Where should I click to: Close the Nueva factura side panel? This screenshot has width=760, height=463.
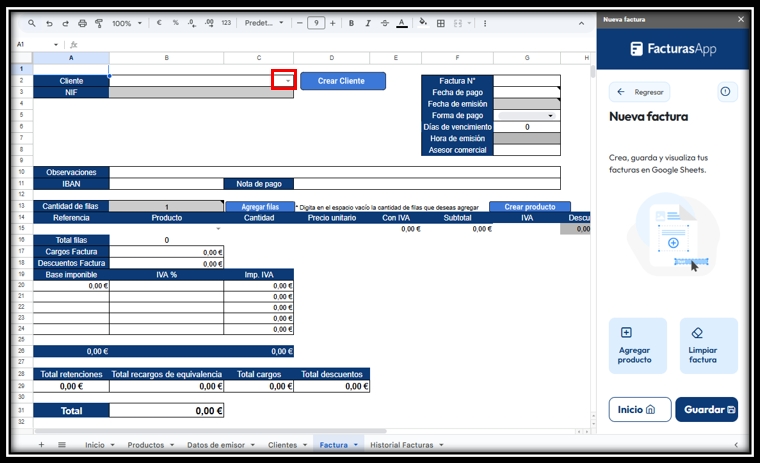(741, 18)
